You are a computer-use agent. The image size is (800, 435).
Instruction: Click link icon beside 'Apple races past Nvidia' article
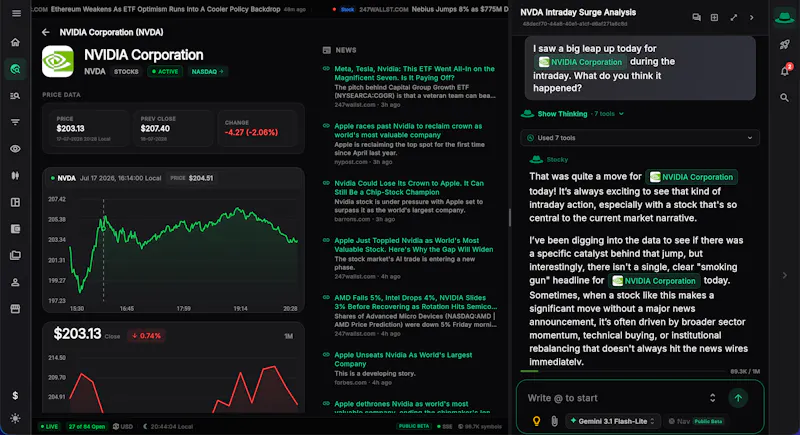coord(326,125)
